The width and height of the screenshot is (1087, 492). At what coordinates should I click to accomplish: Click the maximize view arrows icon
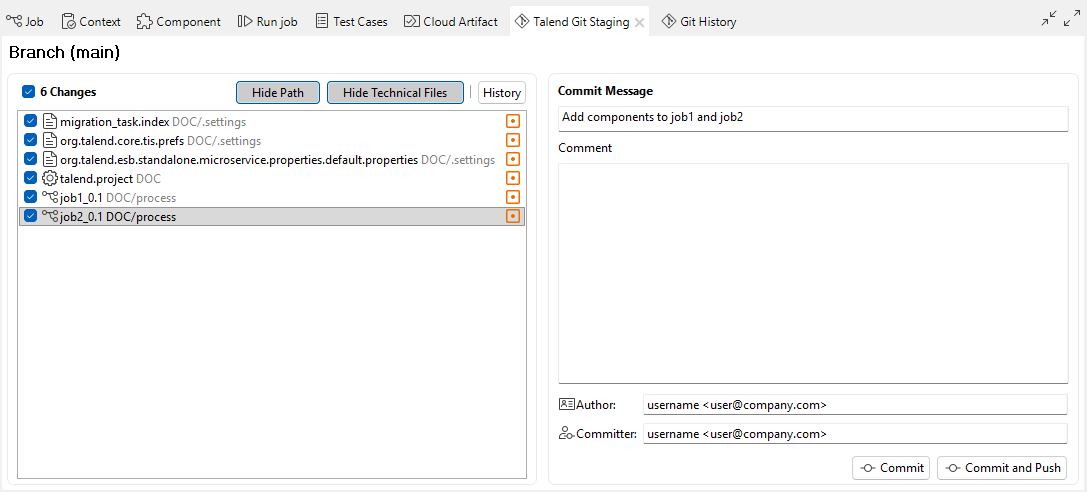(x=1072, y=19)
